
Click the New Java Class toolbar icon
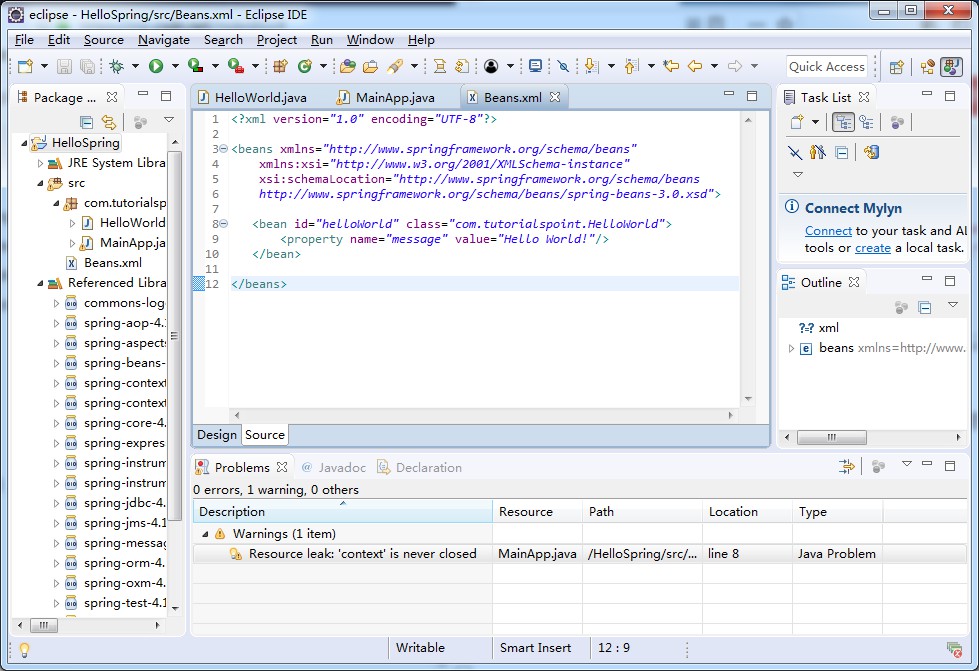[x=305, y=66]
